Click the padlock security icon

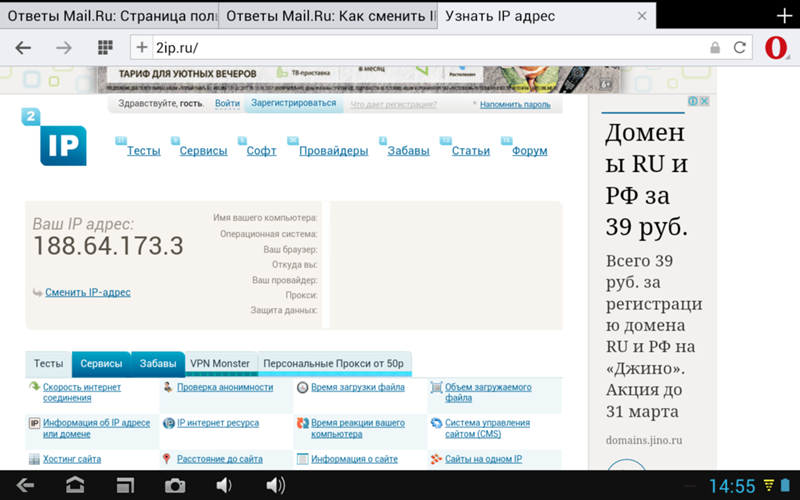(715, 48)
